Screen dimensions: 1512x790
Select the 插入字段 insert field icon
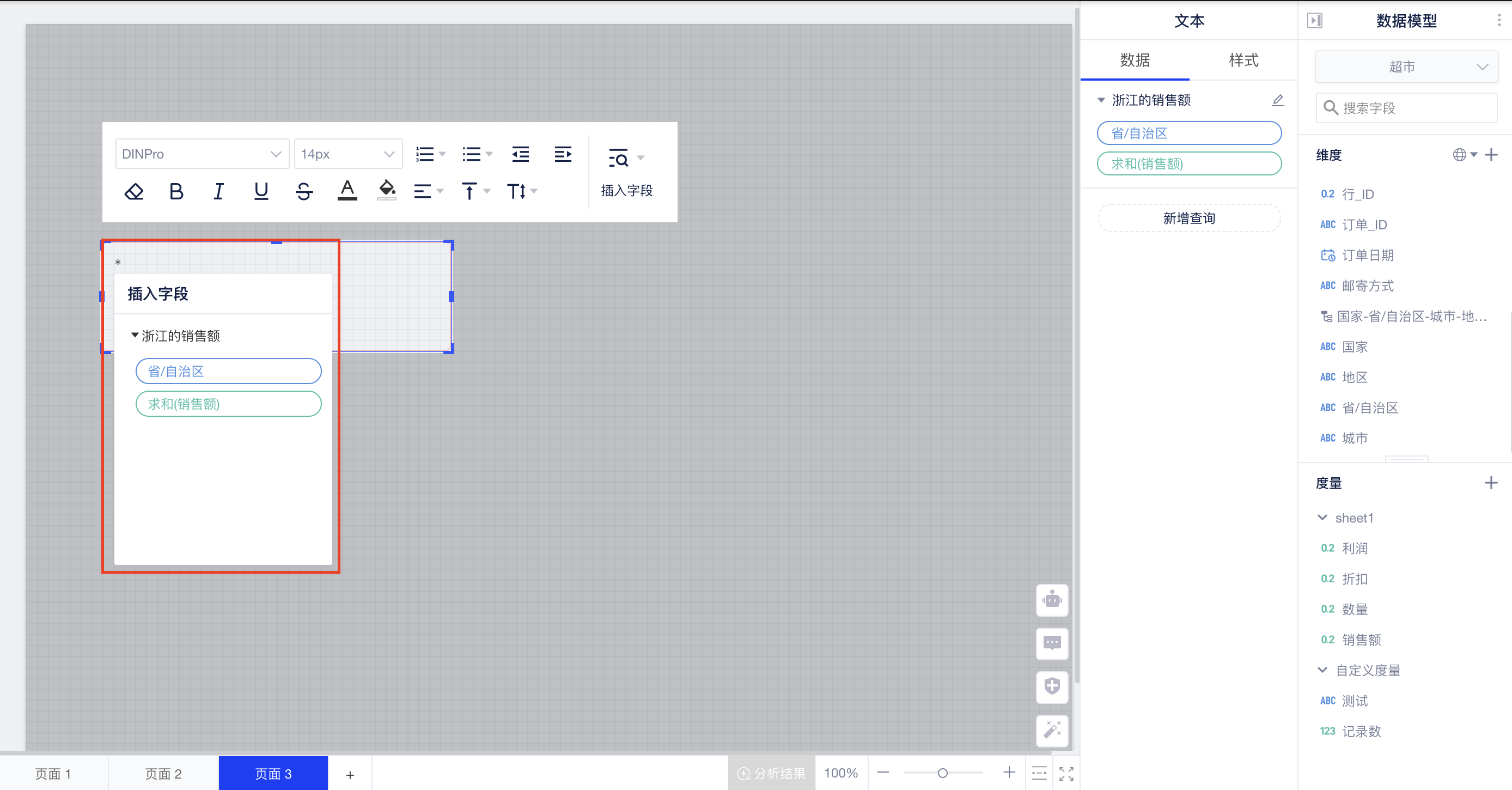pyautogui.click(x=620, y=157)
